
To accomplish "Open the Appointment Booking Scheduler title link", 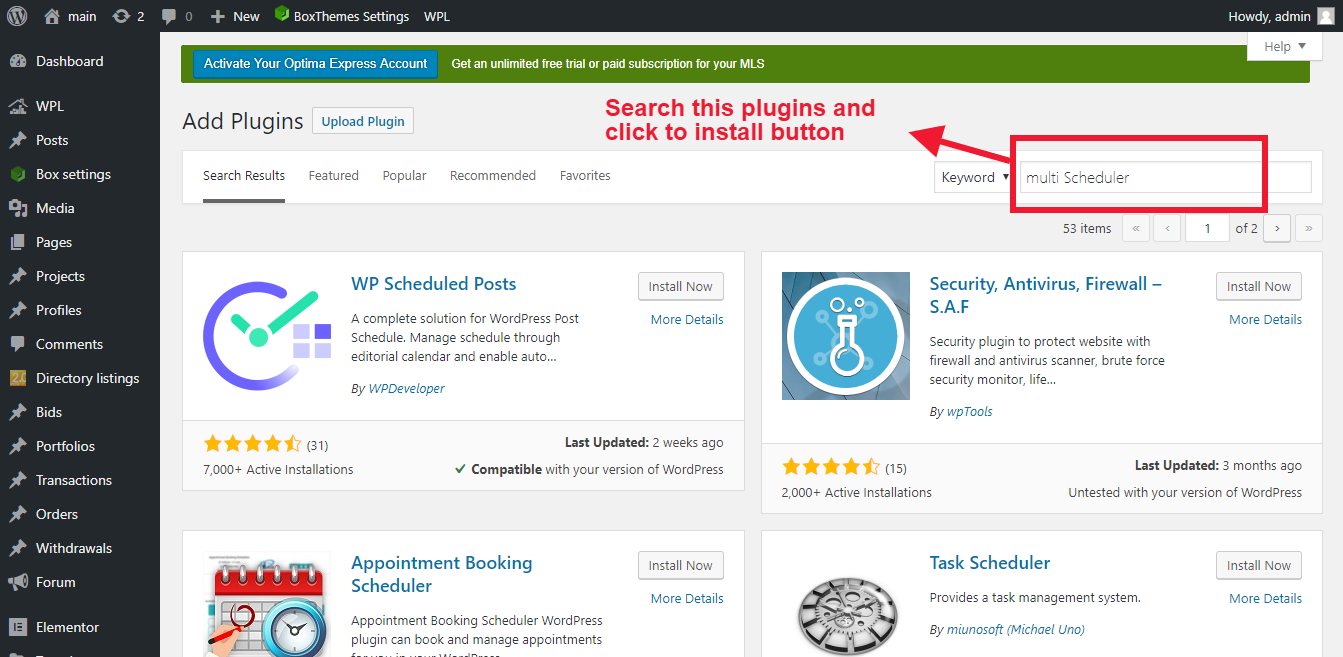I will tap(441, 574).
